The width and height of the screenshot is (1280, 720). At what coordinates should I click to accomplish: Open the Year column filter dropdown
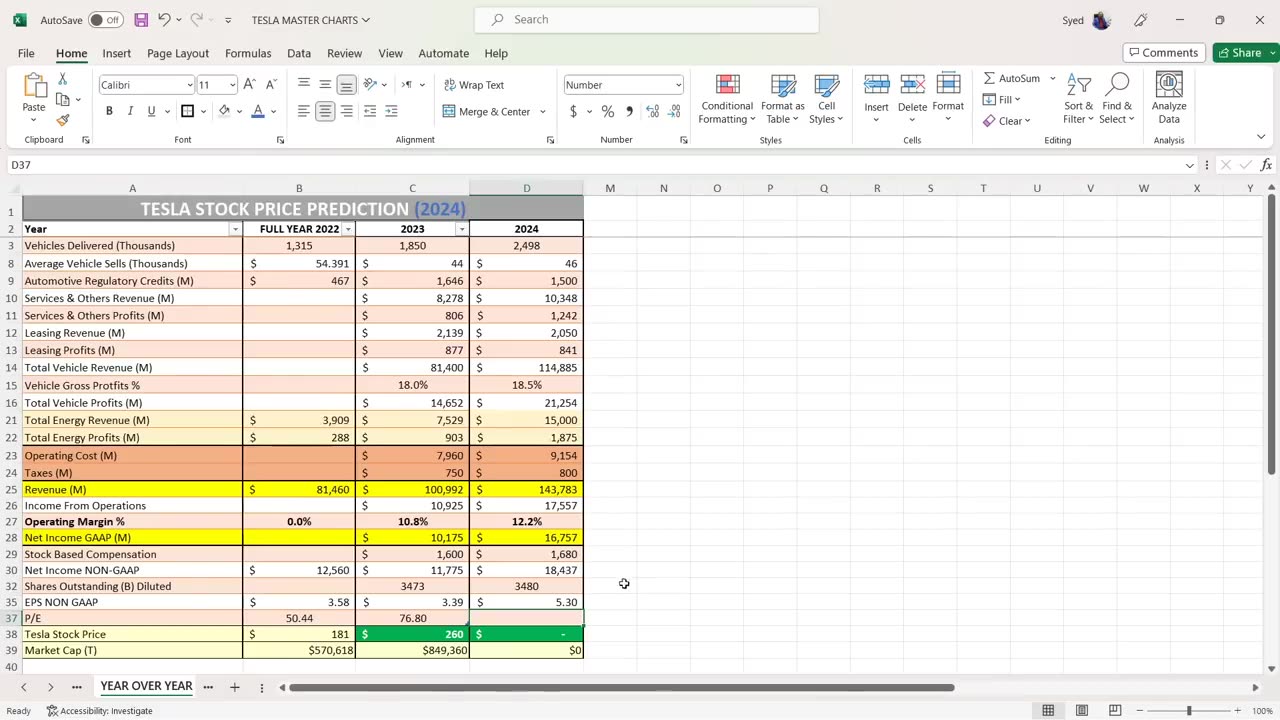(236, 229)
